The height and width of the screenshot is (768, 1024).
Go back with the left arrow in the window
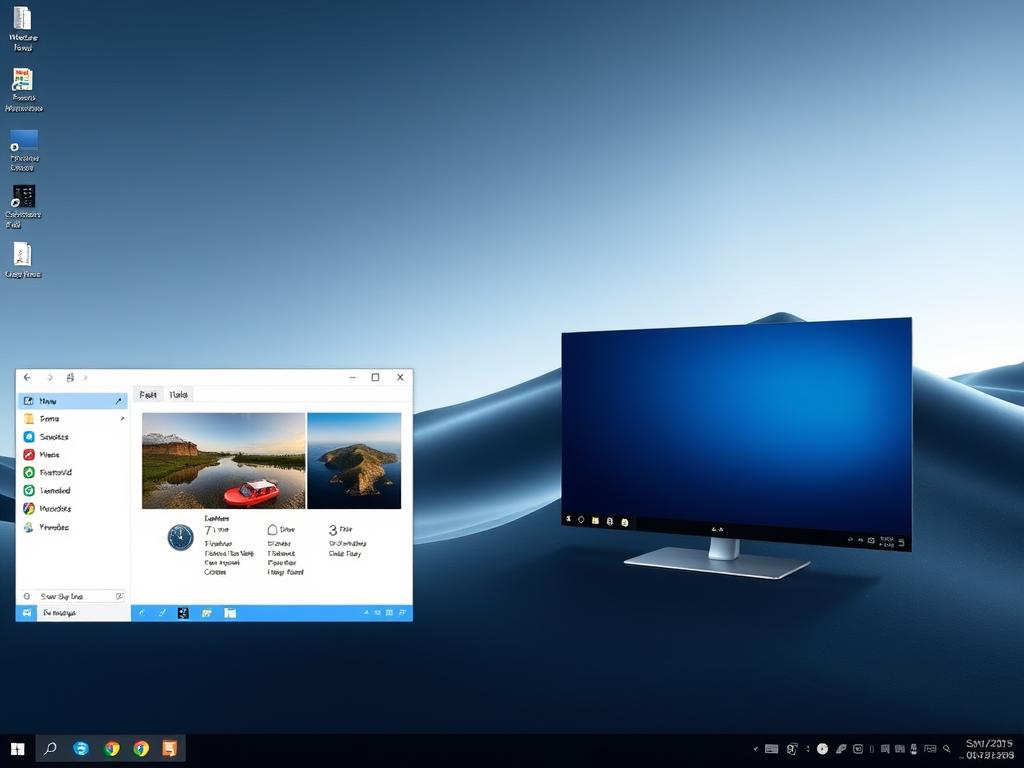(x=27, y=377)
